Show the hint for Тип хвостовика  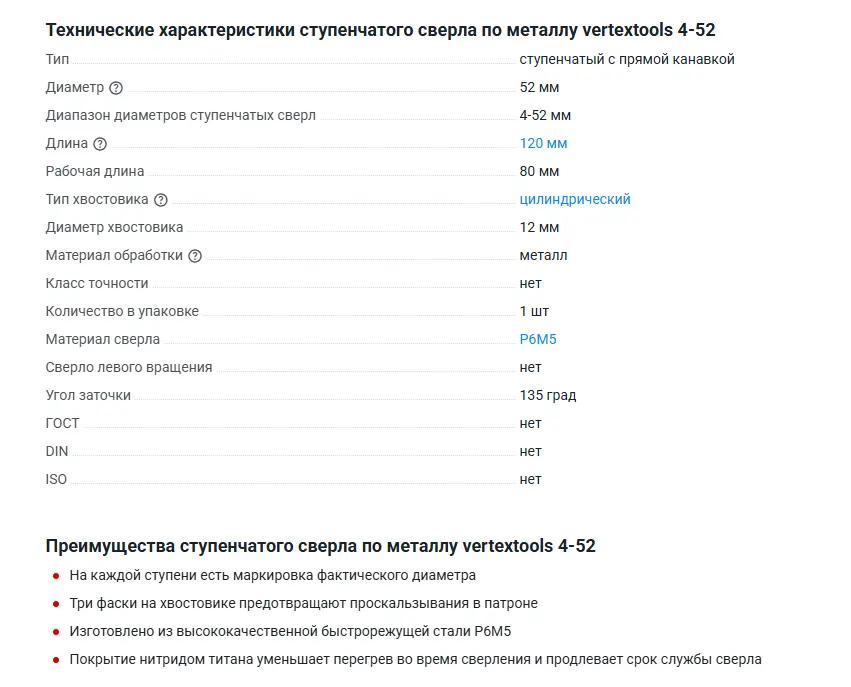tap(161, 200)
